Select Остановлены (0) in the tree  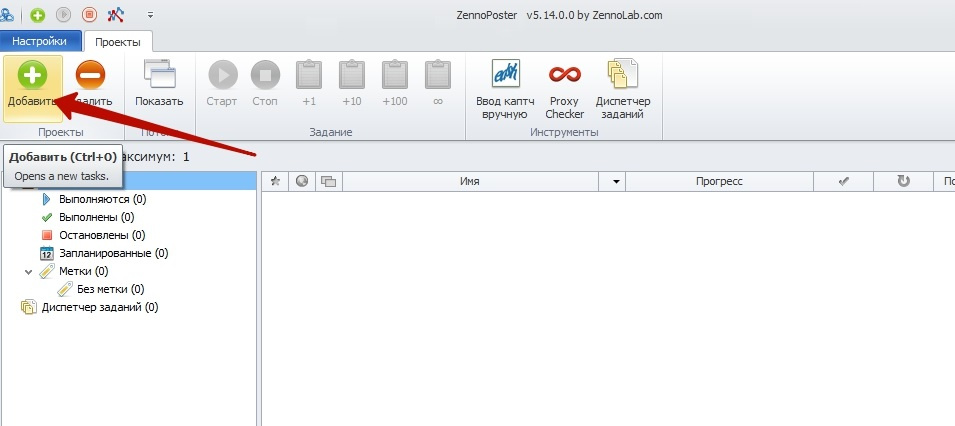tap(102, 235)
